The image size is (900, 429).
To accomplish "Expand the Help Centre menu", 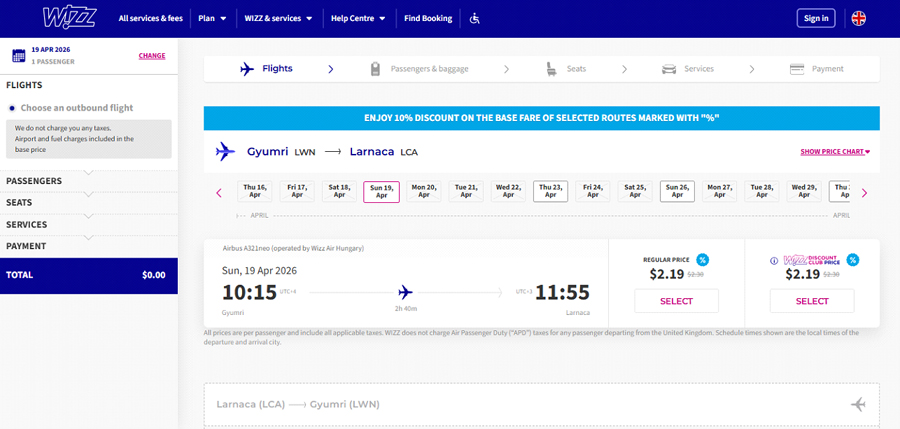I will click(x=358, y=18).
